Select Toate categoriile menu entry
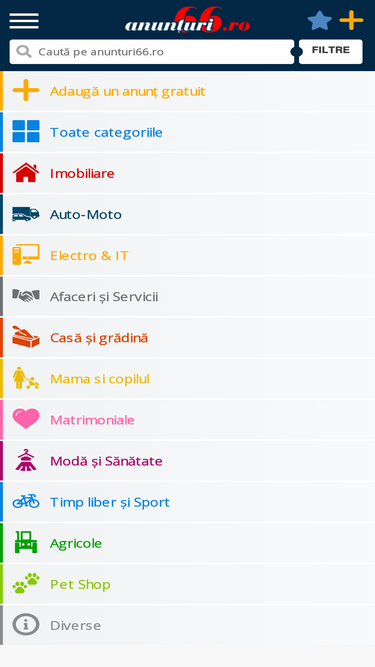 [188, 132]
